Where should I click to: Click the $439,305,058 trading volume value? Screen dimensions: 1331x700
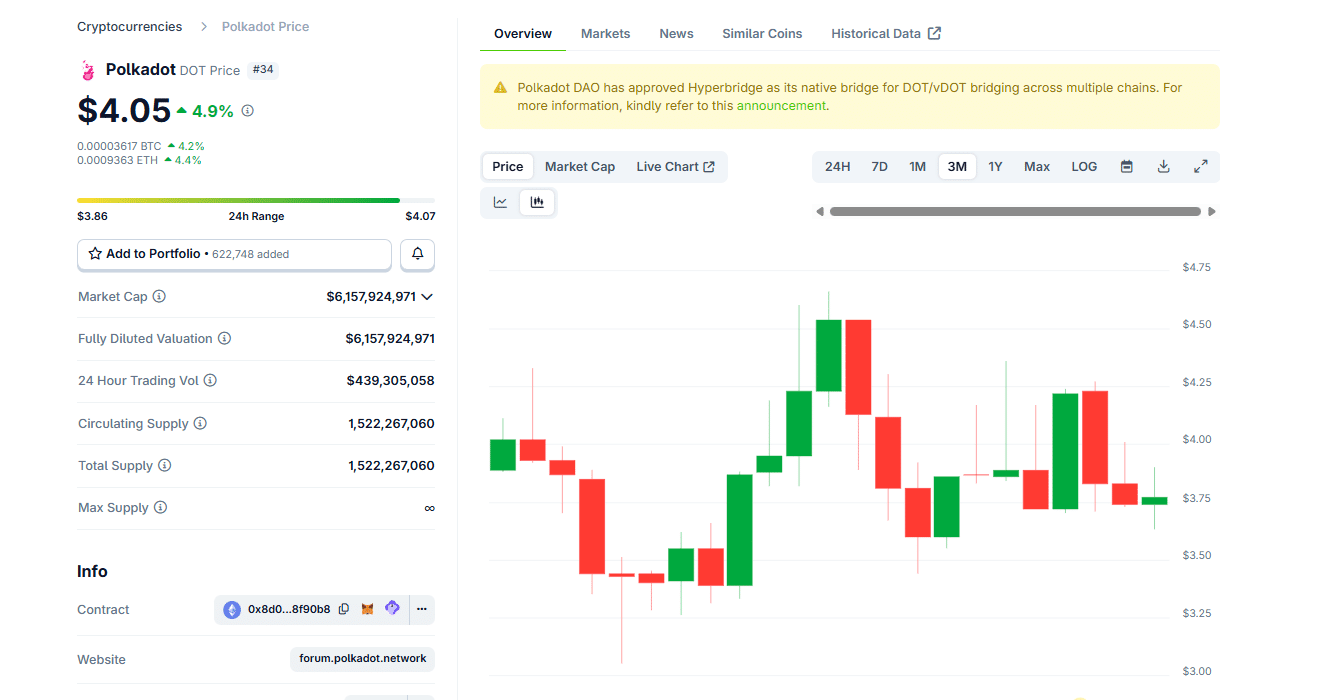pos(391,381)
